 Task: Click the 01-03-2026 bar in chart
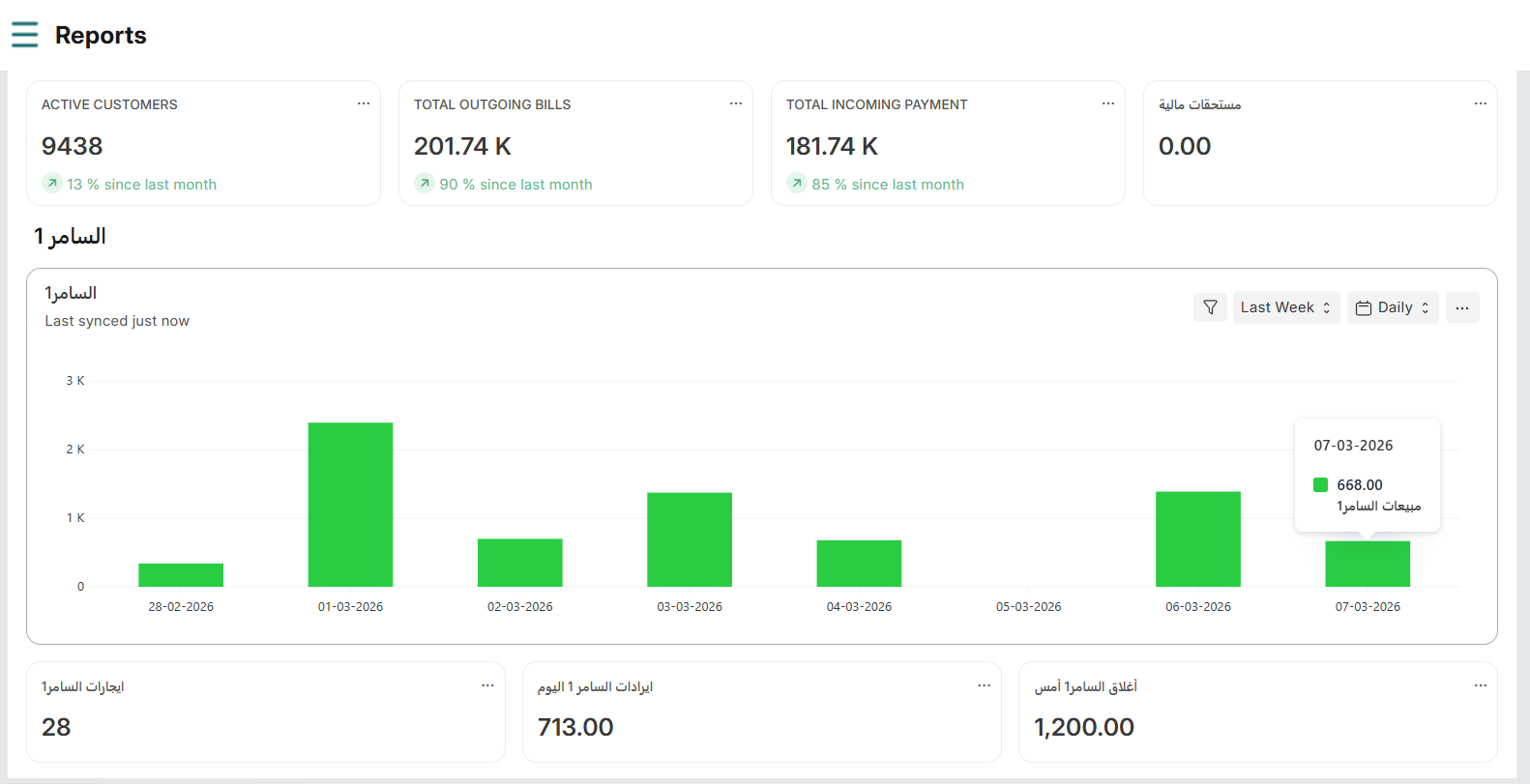[350, 505]
